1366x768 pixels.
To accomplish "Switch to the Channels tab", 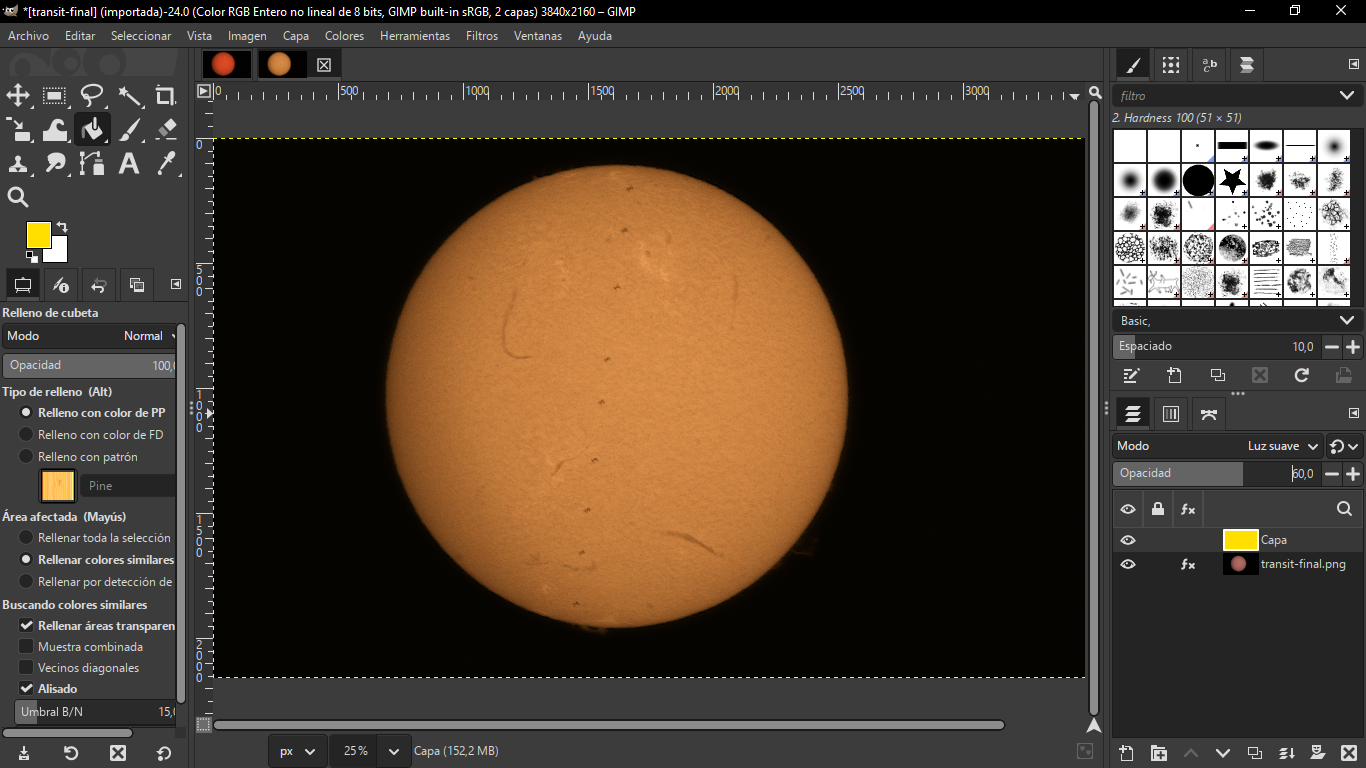I will 1171,413.
